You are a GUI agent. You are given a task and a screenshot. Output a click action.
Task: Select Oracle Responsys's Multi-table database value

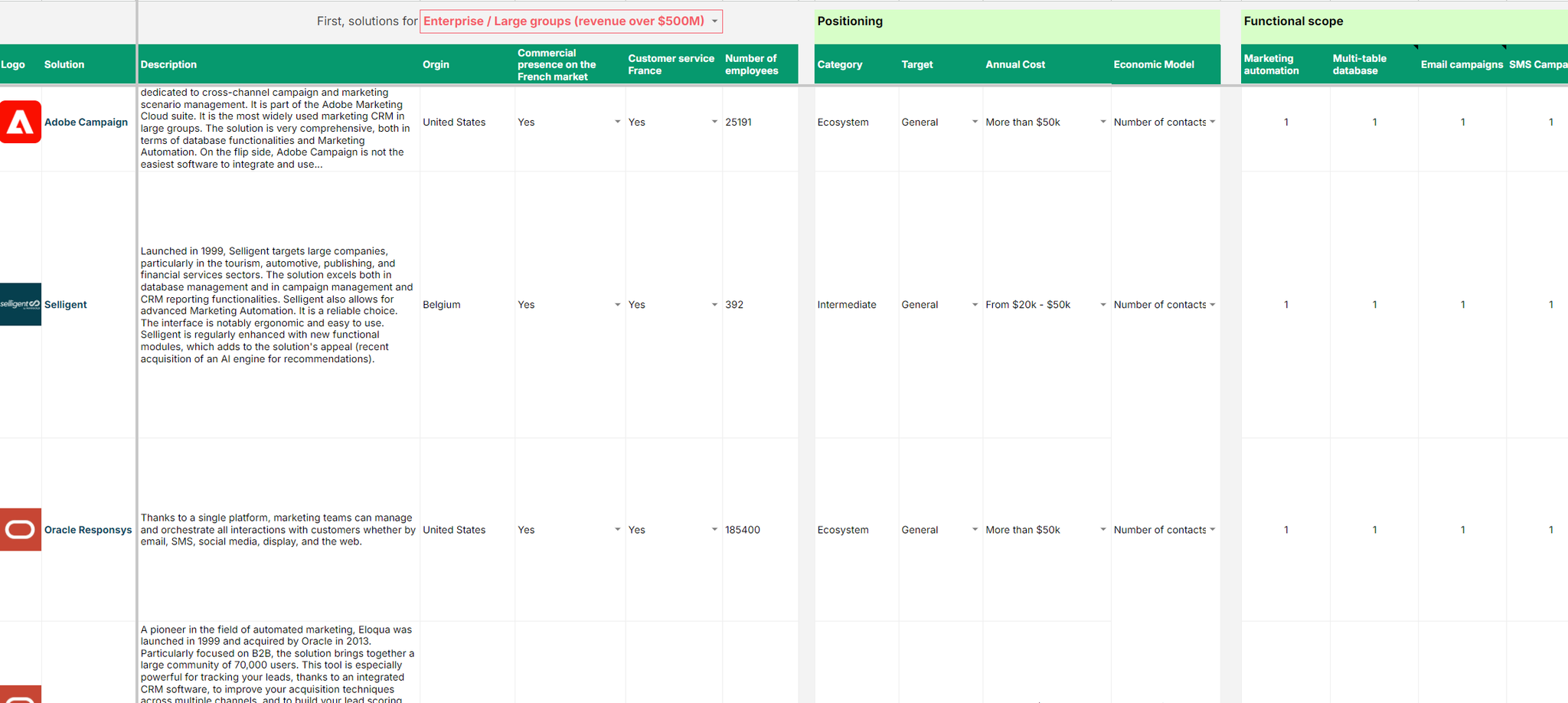(1374, 529)
